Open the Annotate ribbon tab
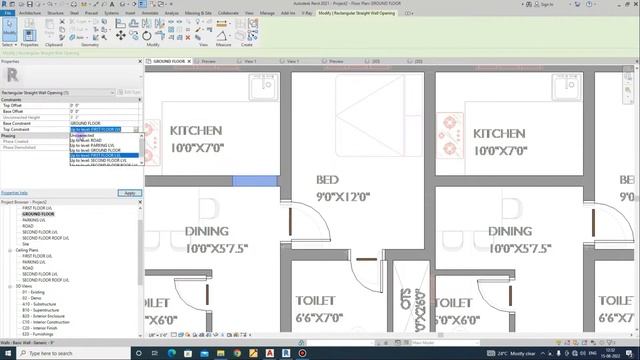The width and height of the screenshot is (640, 360). (x=150, y=13)
